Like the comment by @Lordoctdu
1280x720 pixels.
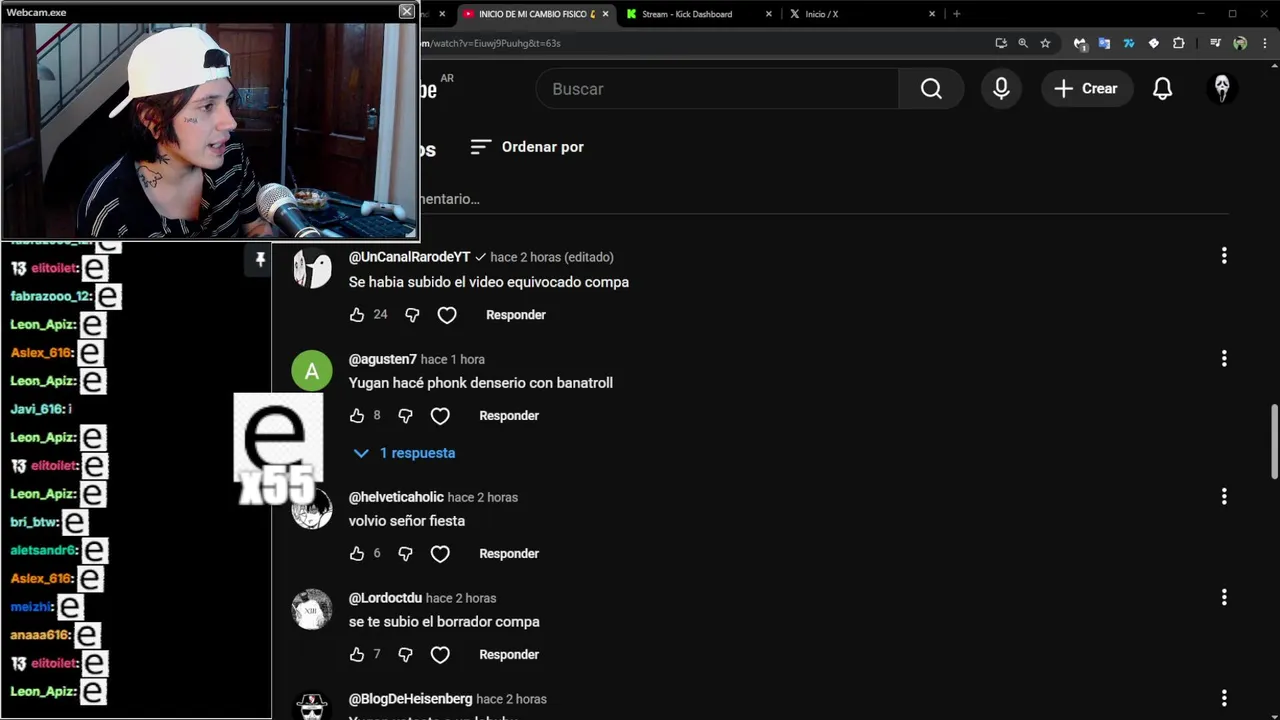357,655
